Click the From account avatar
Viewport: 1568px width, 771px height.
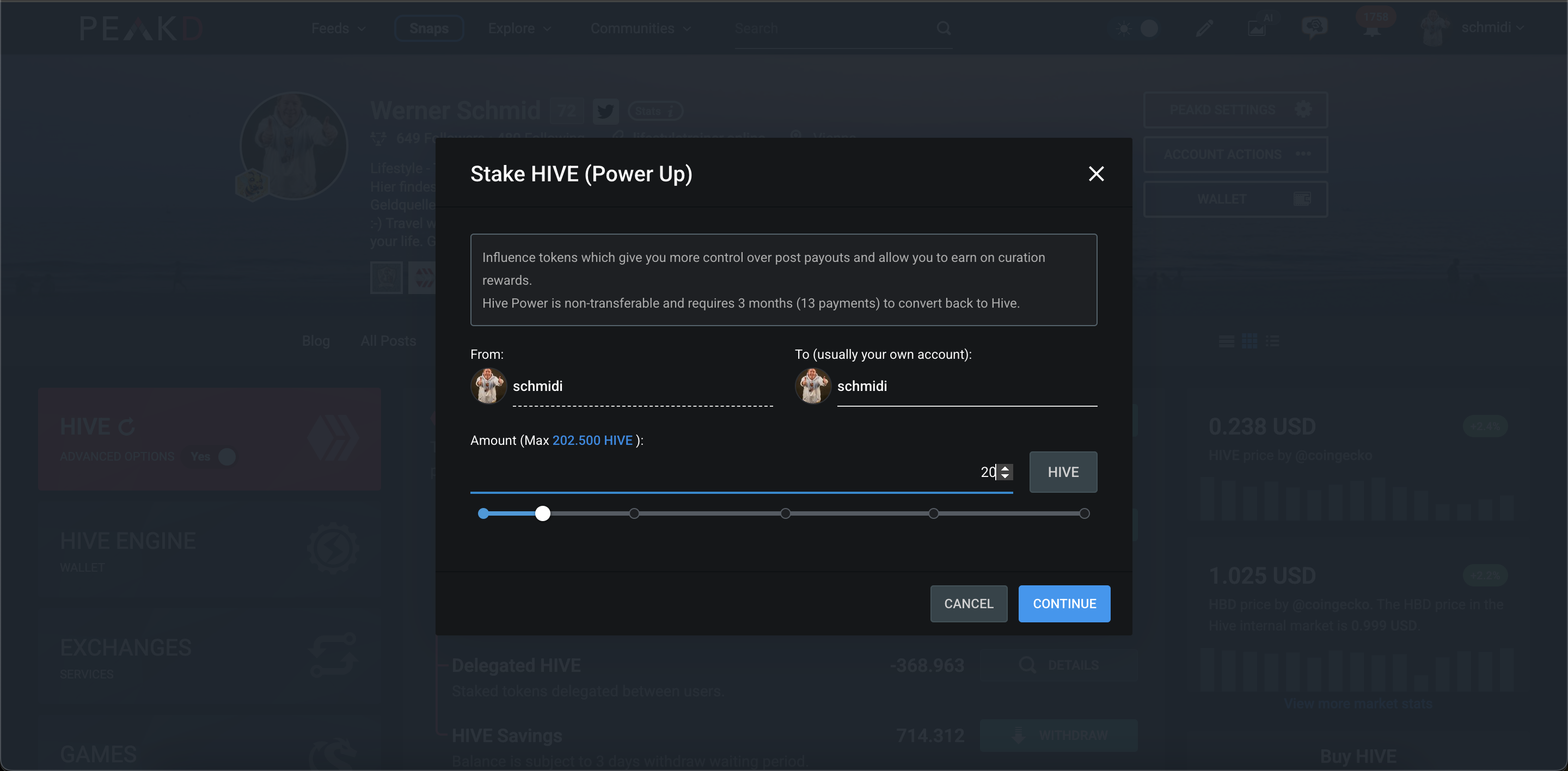[x=488, y=386]
